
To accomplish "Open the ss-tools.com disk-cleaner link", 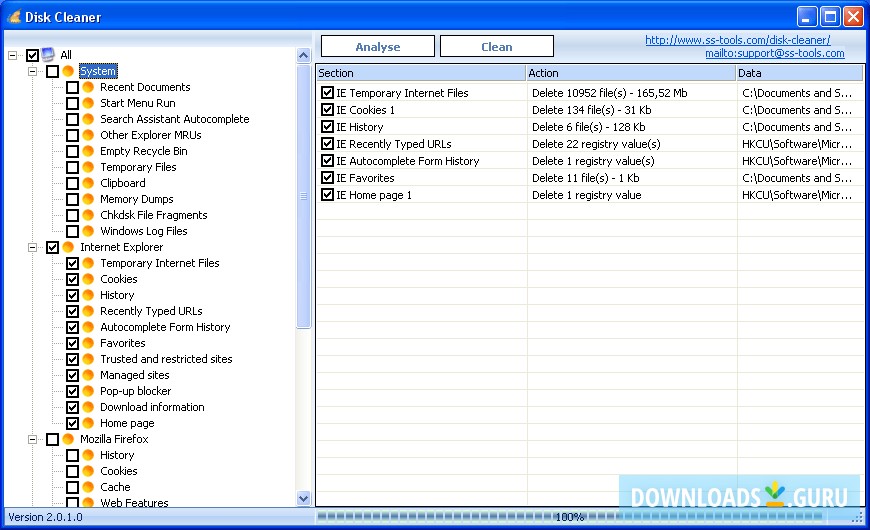I will [x=737, y=40].
